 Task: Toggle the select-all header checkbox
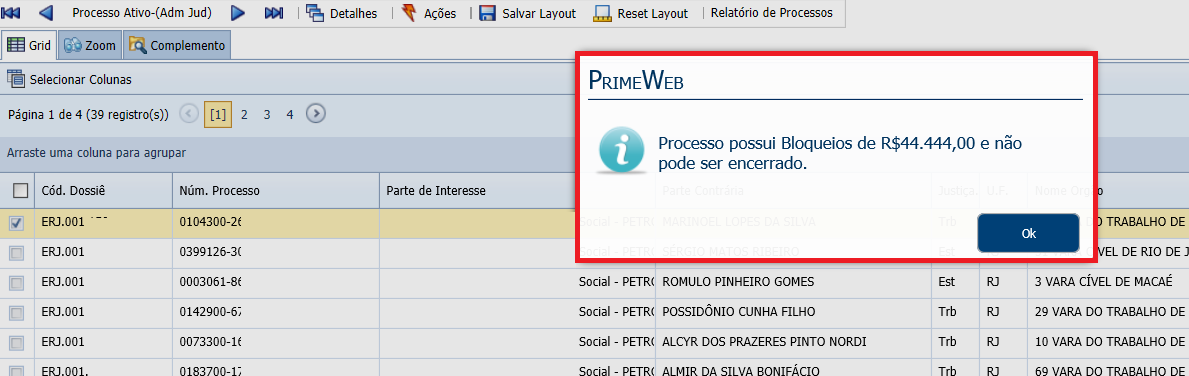click(x=20, y=190)
